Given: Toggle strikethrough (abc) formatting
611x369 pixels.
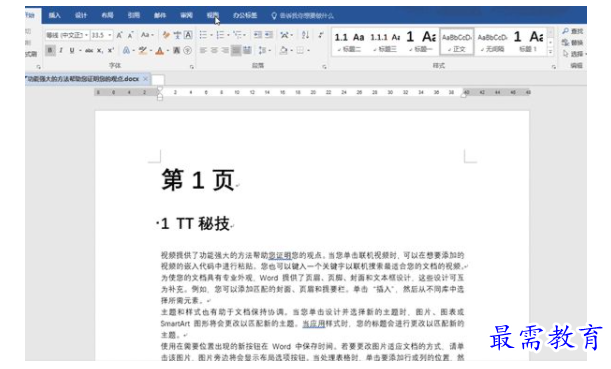Looking at the screenshot, I should pos(89,50).
